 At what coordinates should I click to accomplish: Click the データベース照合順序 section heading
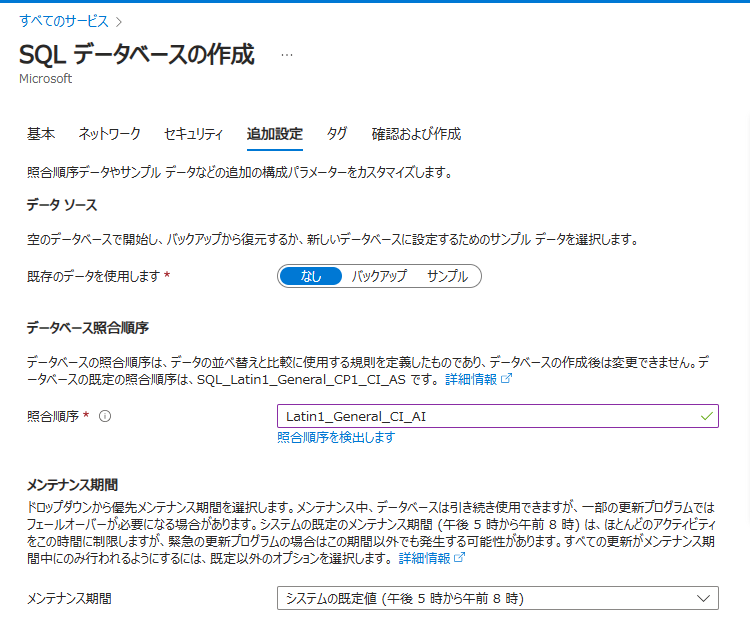tap(88, 328)
